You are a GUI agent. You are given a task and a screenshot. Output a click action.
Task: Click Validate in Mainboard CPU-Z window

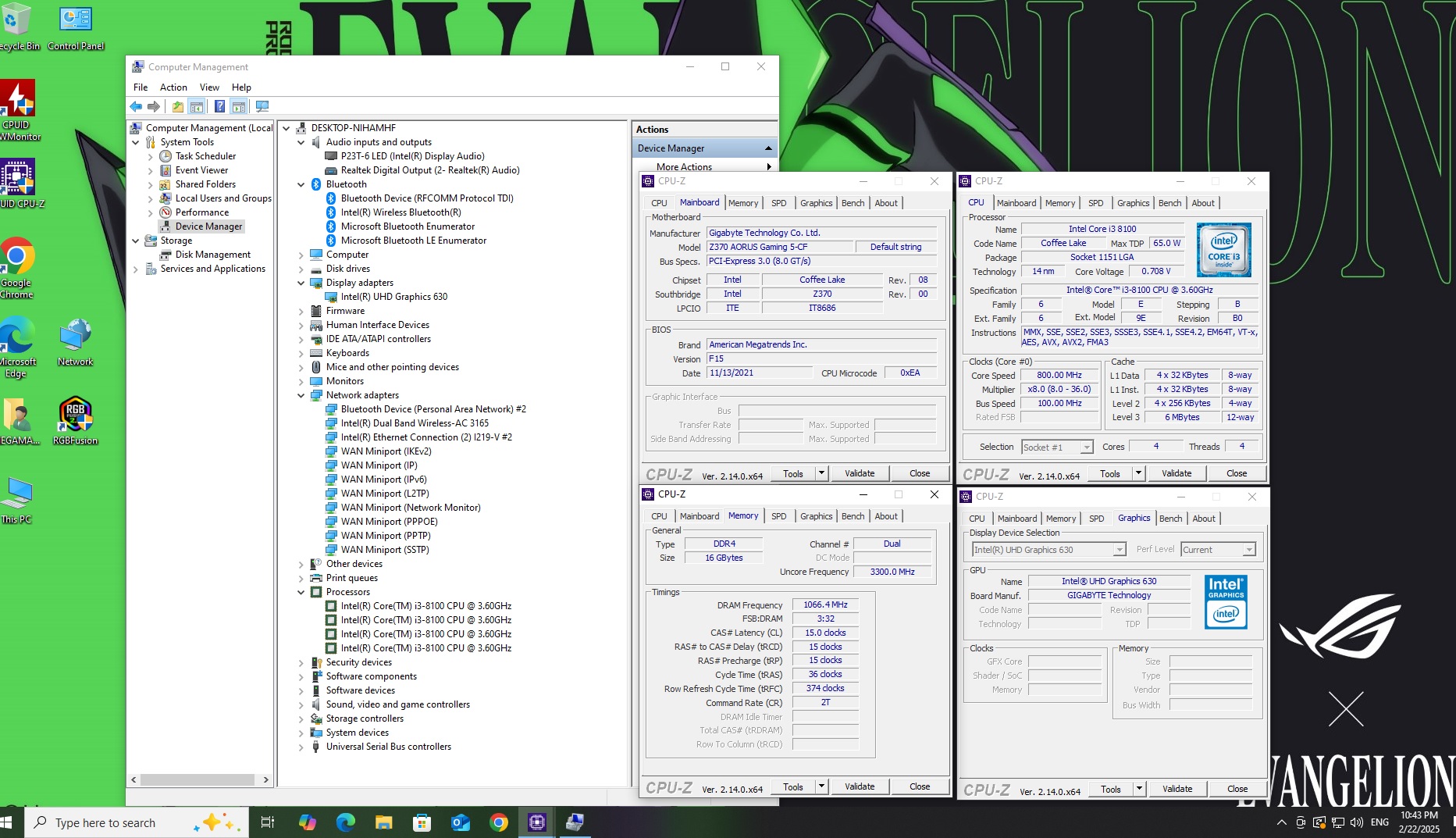[x=860, y=473]
